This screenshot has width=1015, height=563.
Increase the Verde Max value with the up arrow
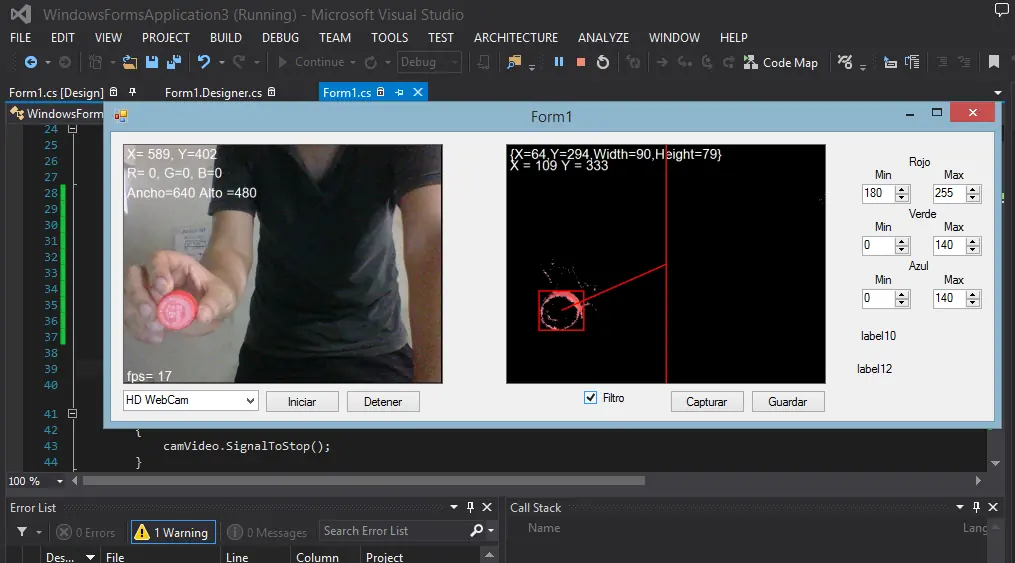tap(973, 241)
